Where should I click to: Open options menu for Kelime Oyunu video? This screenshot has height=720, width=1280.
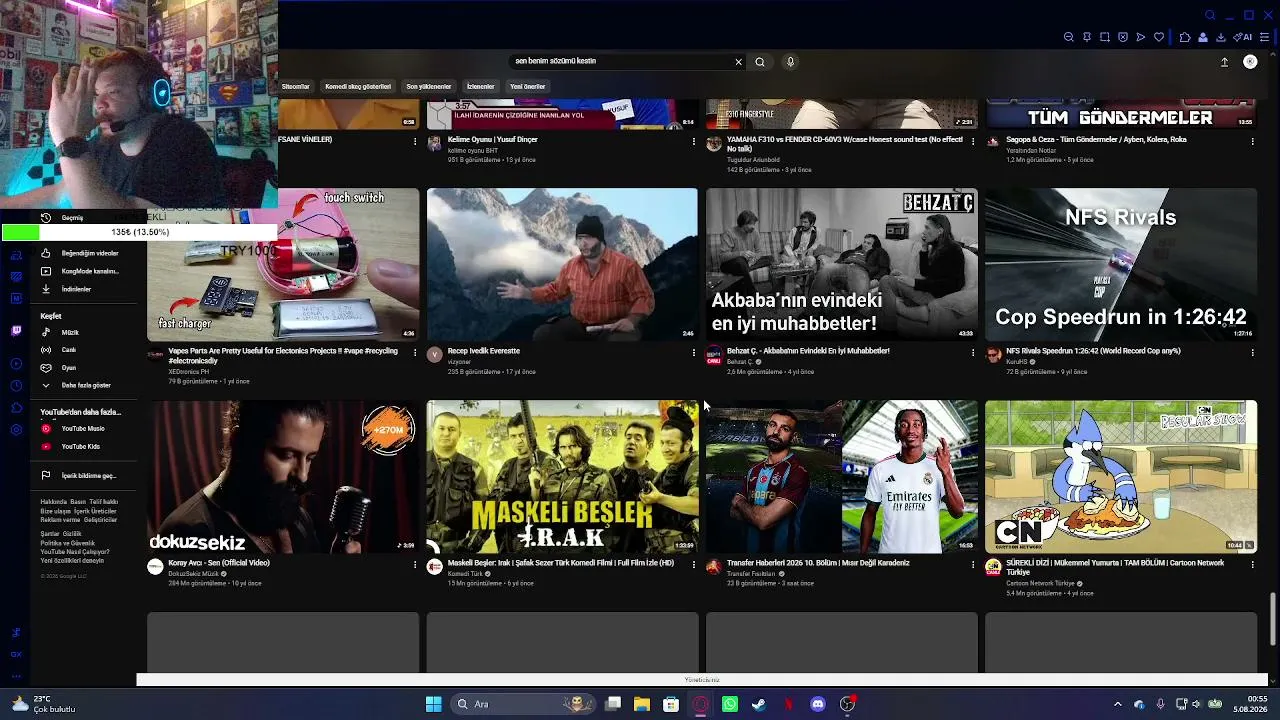coord(694,142)
